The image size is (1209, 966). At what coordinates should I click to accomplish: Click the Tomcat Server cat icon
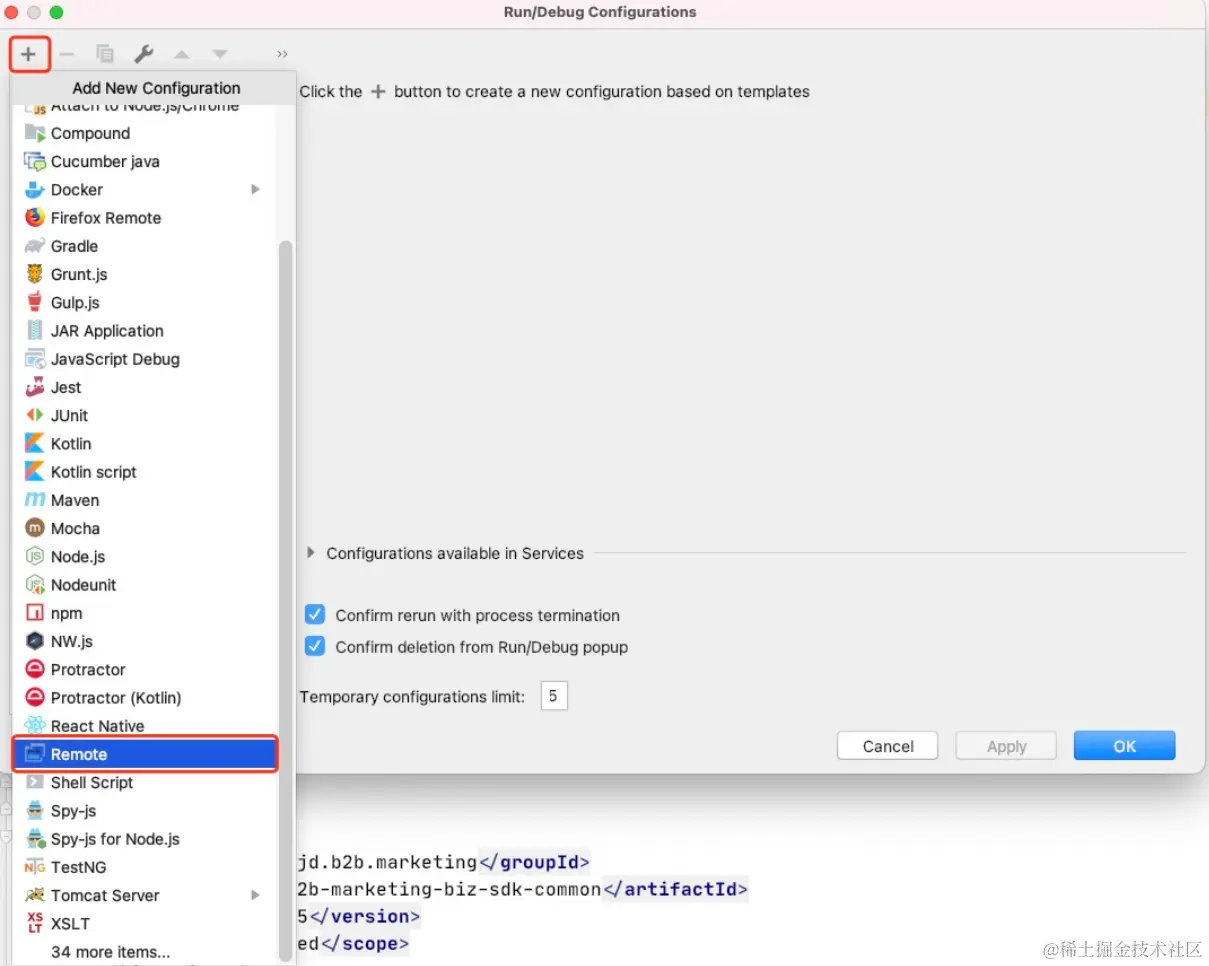click(35, 895)
